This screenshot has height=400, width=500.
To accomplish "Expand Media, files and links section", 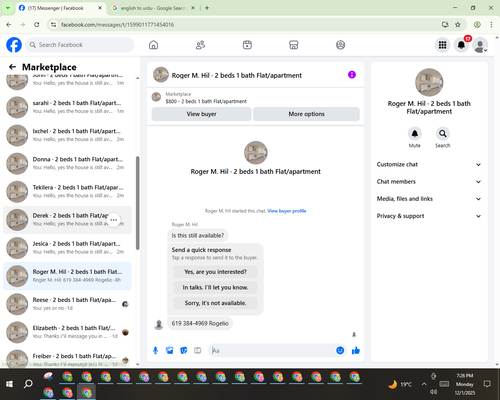I will 429,199.
